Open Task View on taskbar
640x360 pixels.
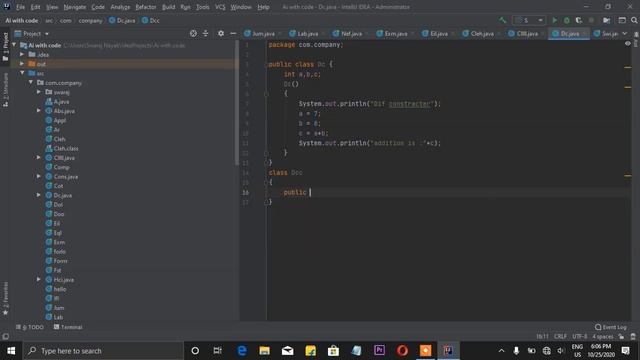point(218,351)
